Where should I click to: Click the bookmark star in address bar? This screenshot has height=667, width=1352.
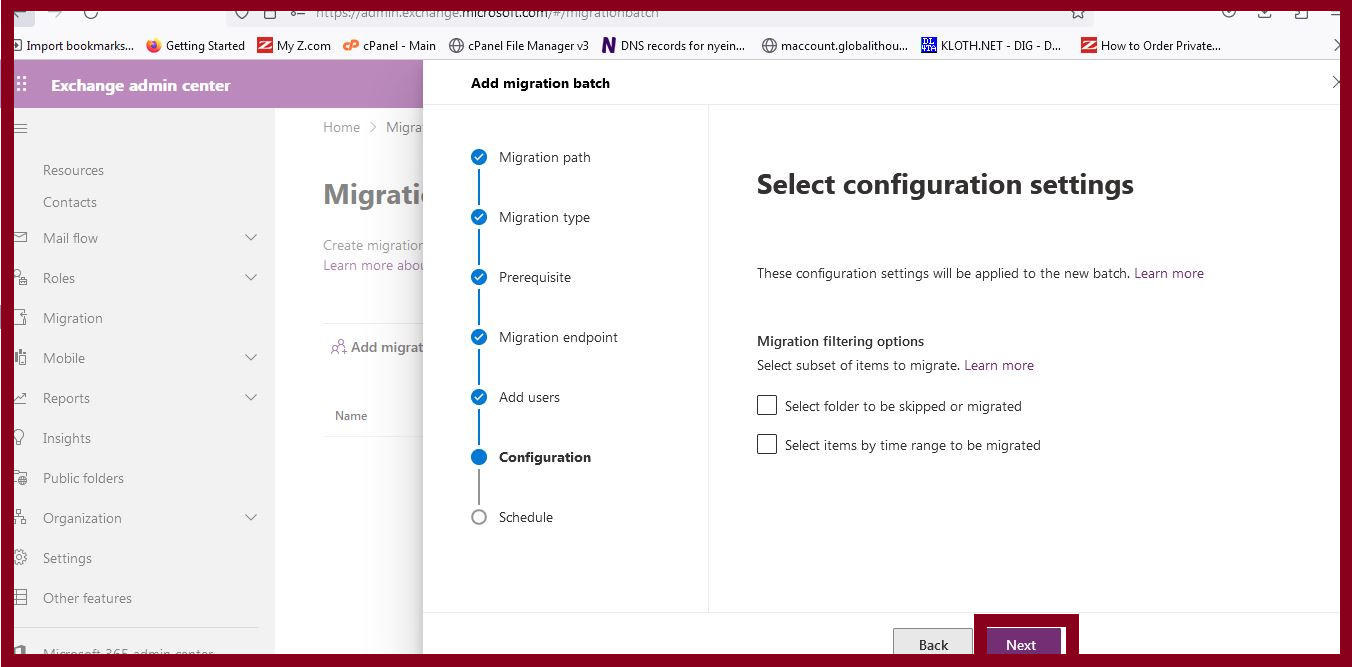point(1078,12)
